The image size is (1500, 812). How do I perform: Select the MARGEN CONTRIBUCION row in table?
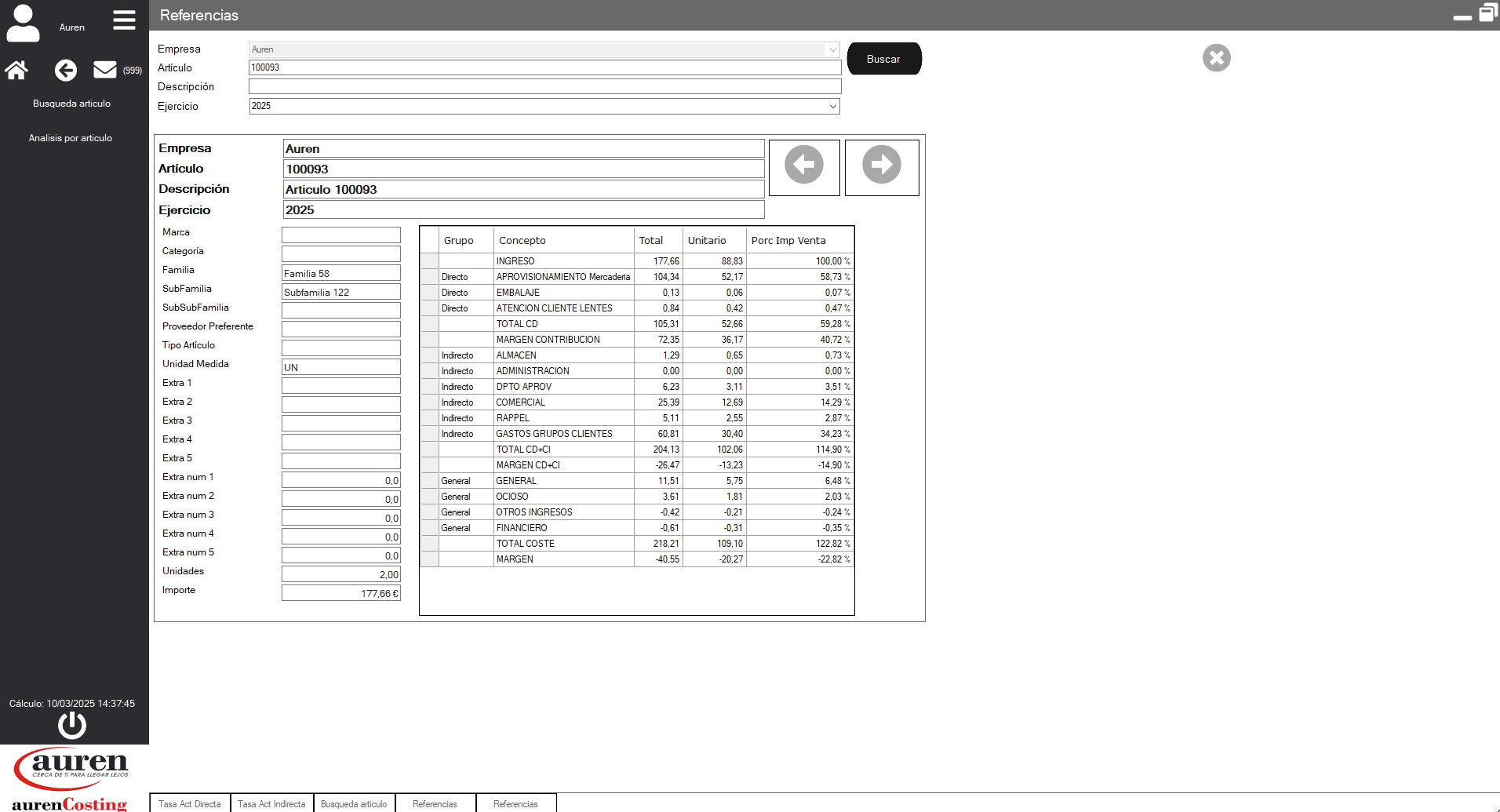point(548,340)
